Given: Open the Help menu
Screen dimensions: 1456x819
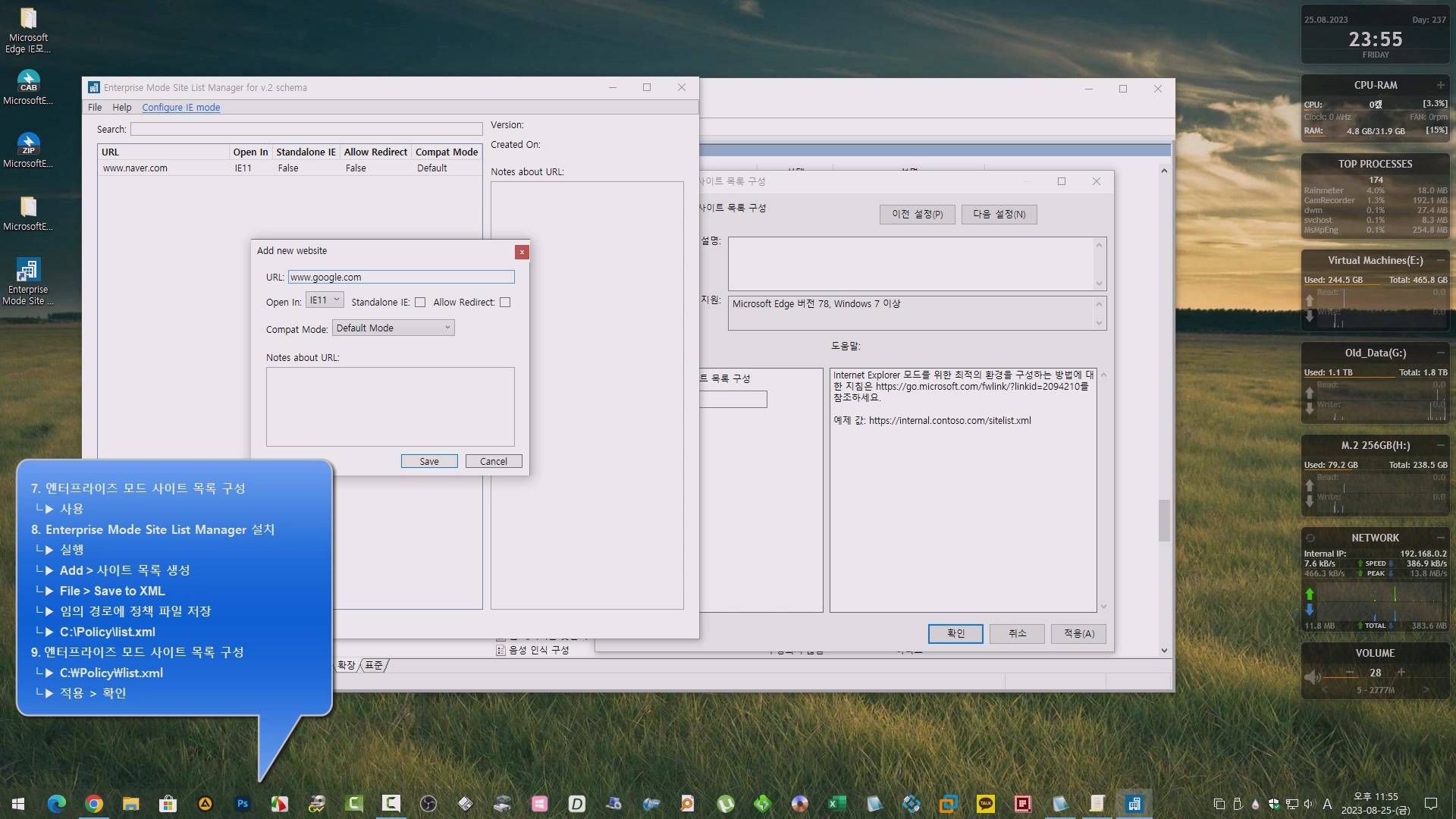Looking at the screenshot, I should pos(122,107).
